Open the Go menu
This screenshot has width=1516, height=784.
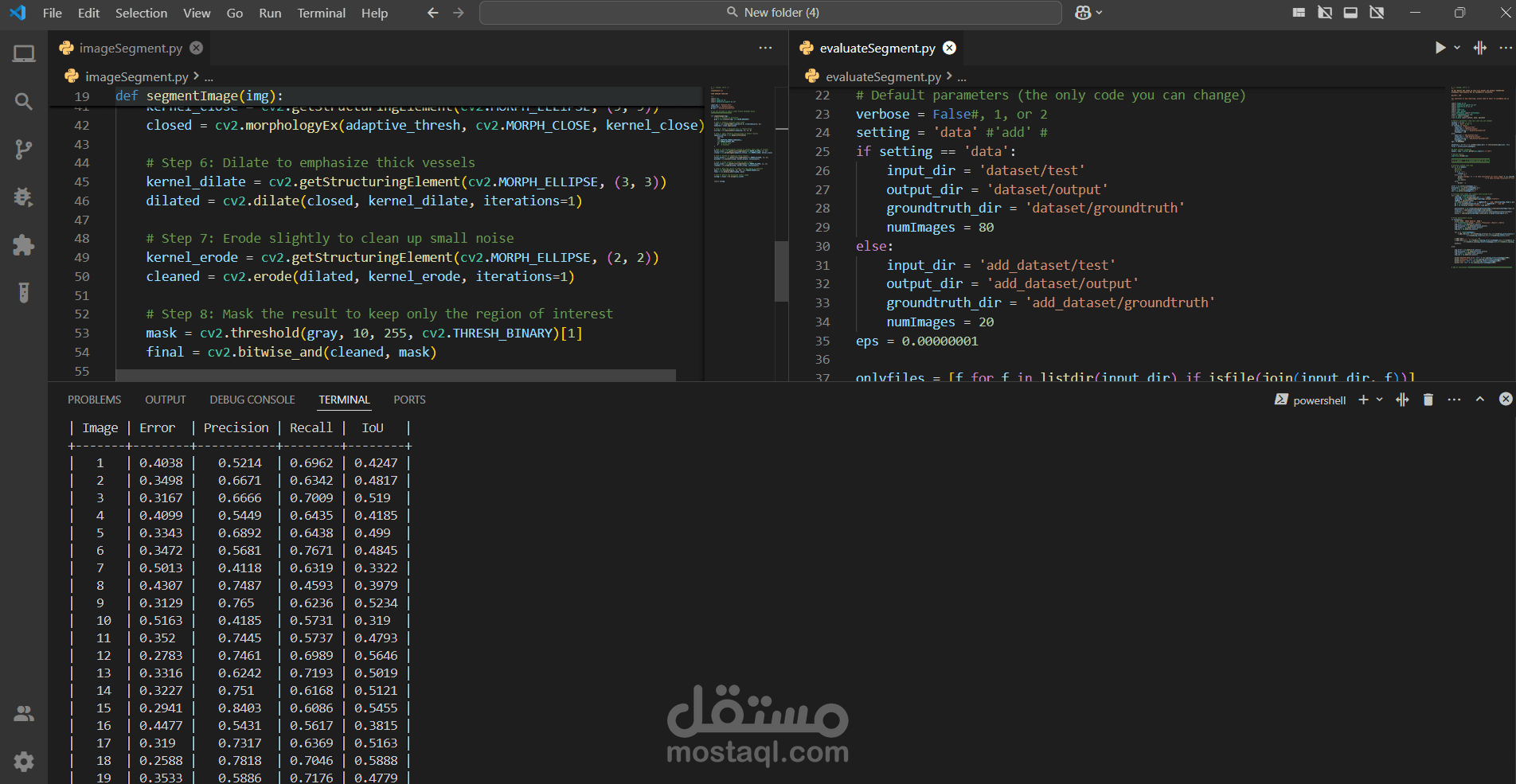(235, 13)
